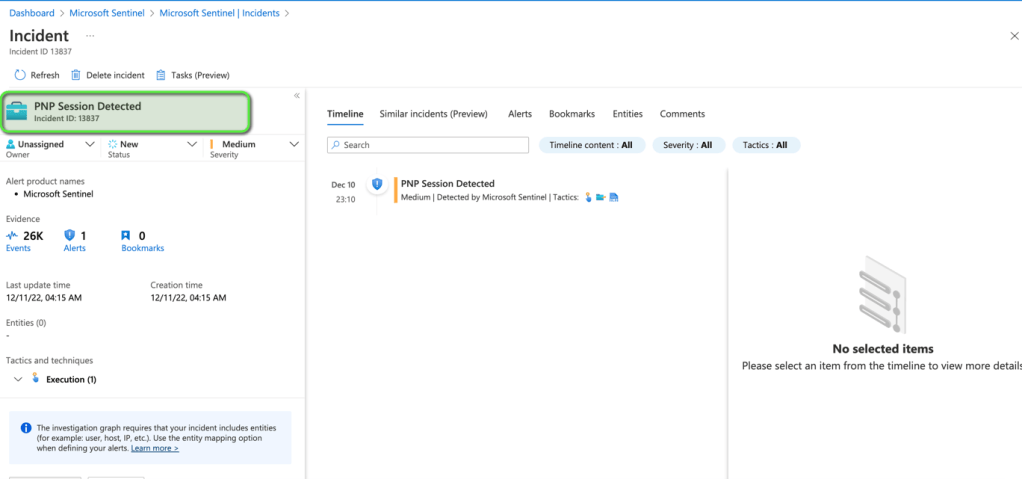The image size is (1022, 479).
Task: Click the magnifier icon in Search box
Action: click(336, 145)
